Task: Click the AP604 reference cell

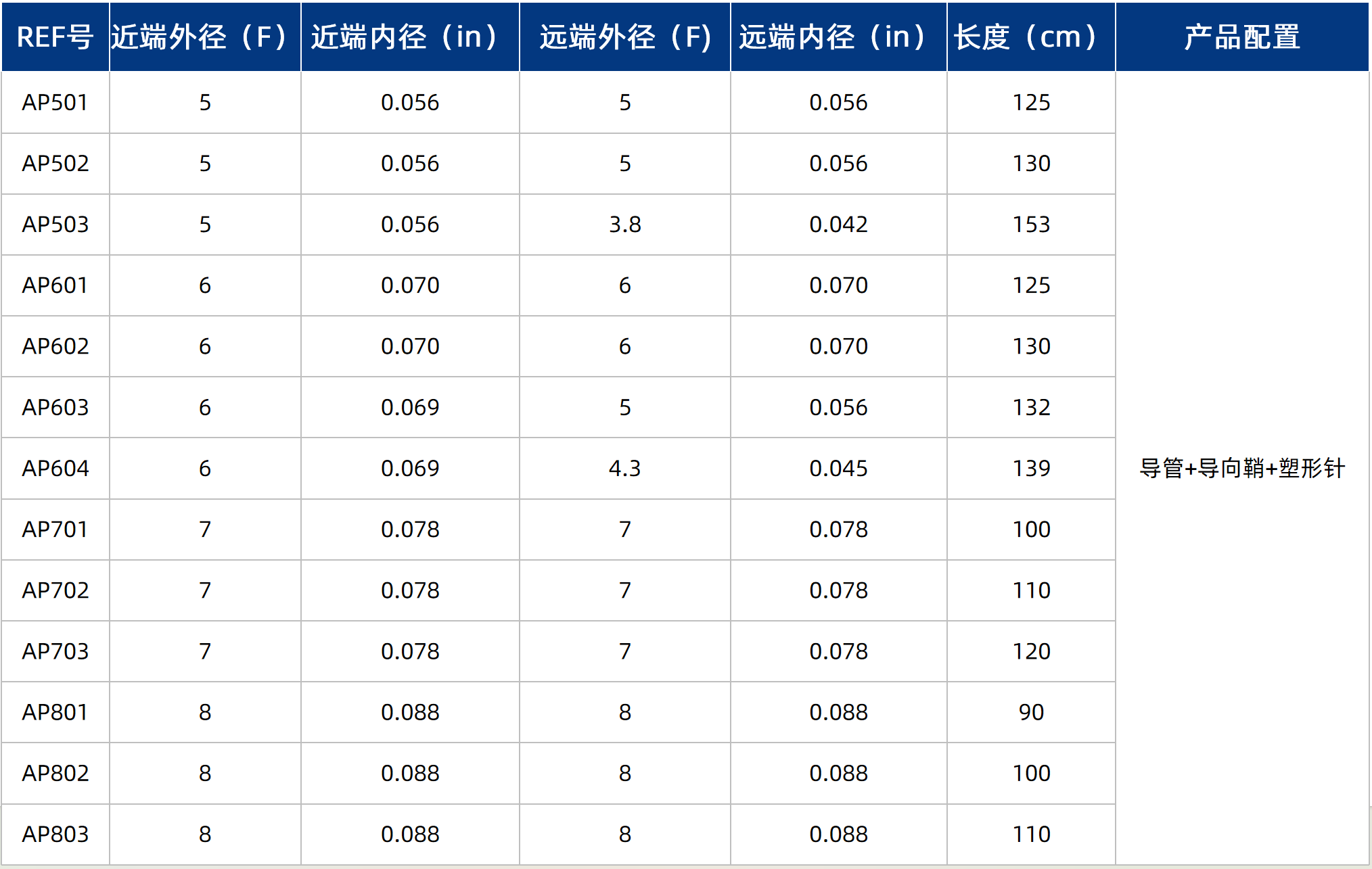Action: pos(55,469)
